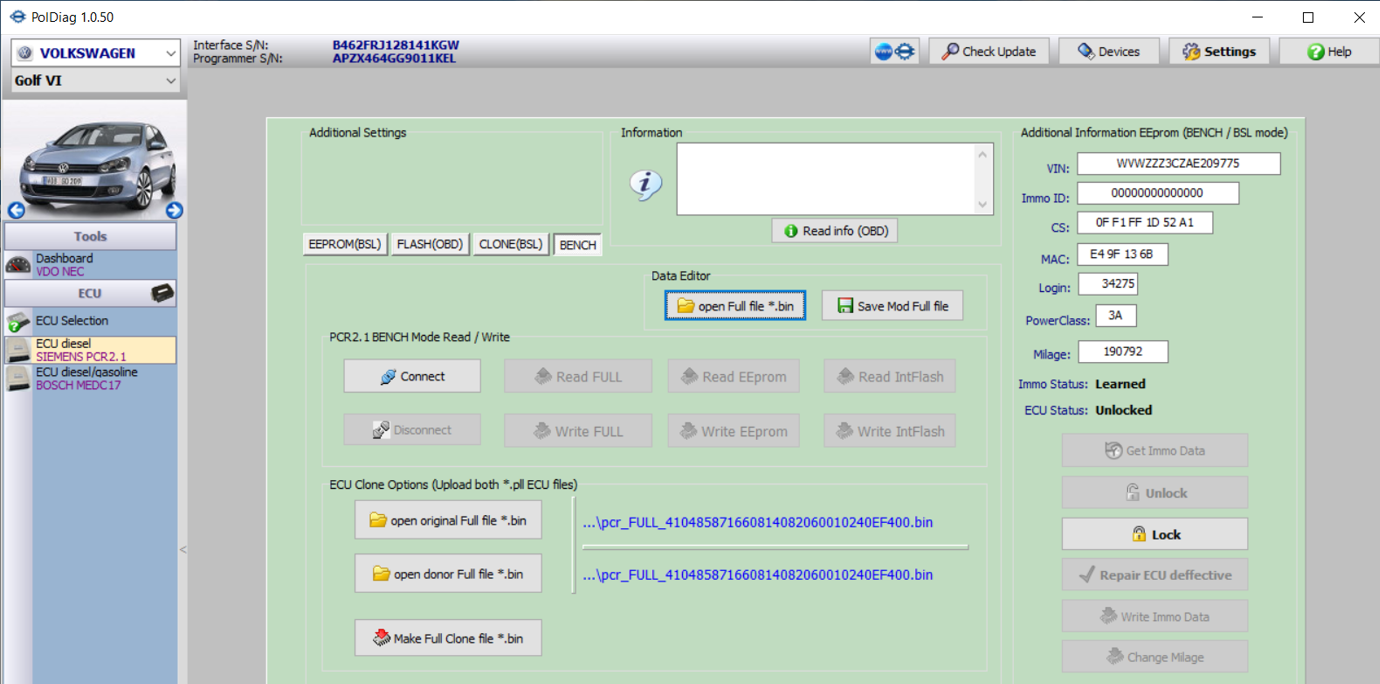1380x684 pixels.
Task: Open Dashboard VDO NEC tool
Action: click(x=90, y=265)
